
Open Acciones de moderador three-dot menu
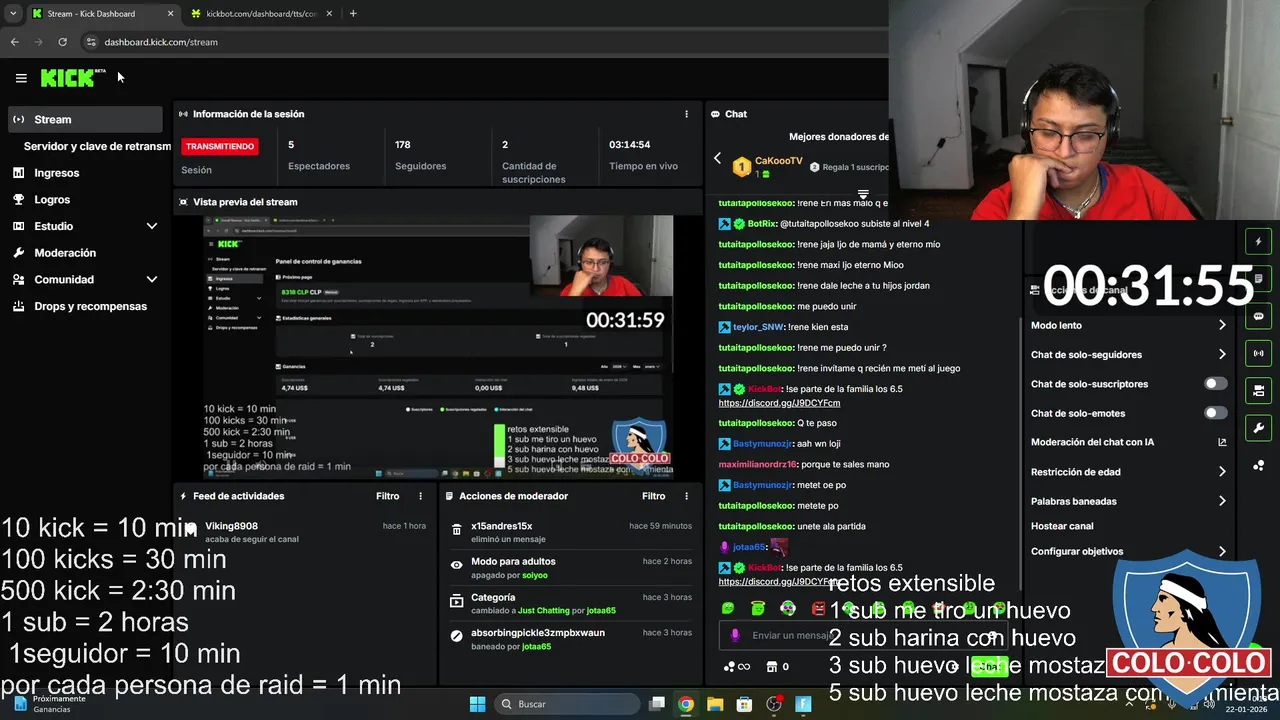click(686, 496)
